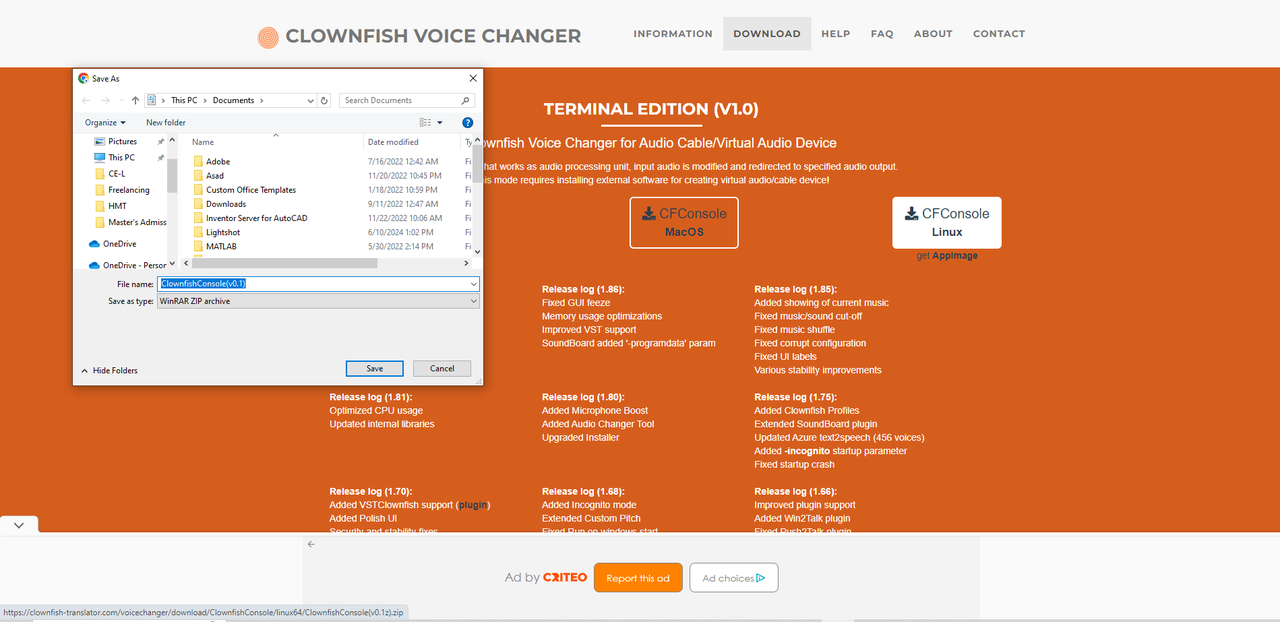The image size is (1280, 622).
Task: Click the Custom Office Templates folder icon
Action: tap(198, 189)
